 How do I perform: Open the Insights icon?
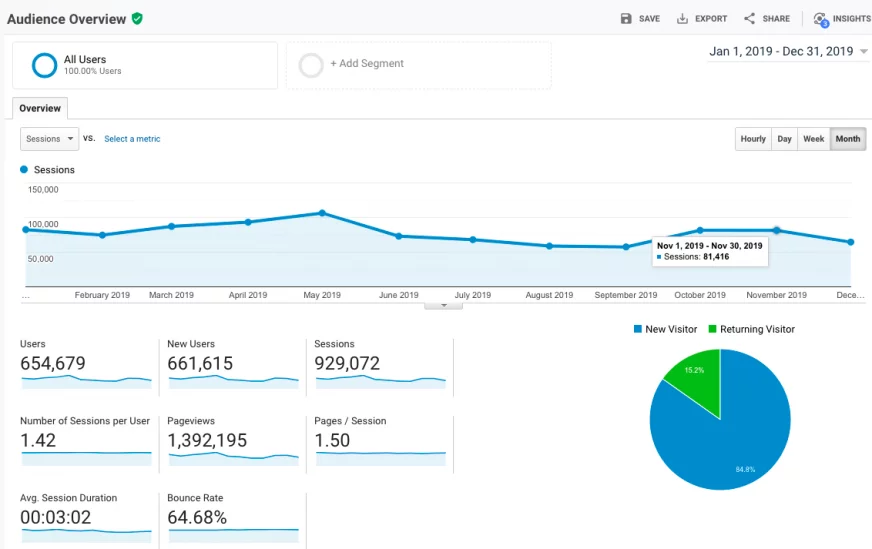pos(821,19)
